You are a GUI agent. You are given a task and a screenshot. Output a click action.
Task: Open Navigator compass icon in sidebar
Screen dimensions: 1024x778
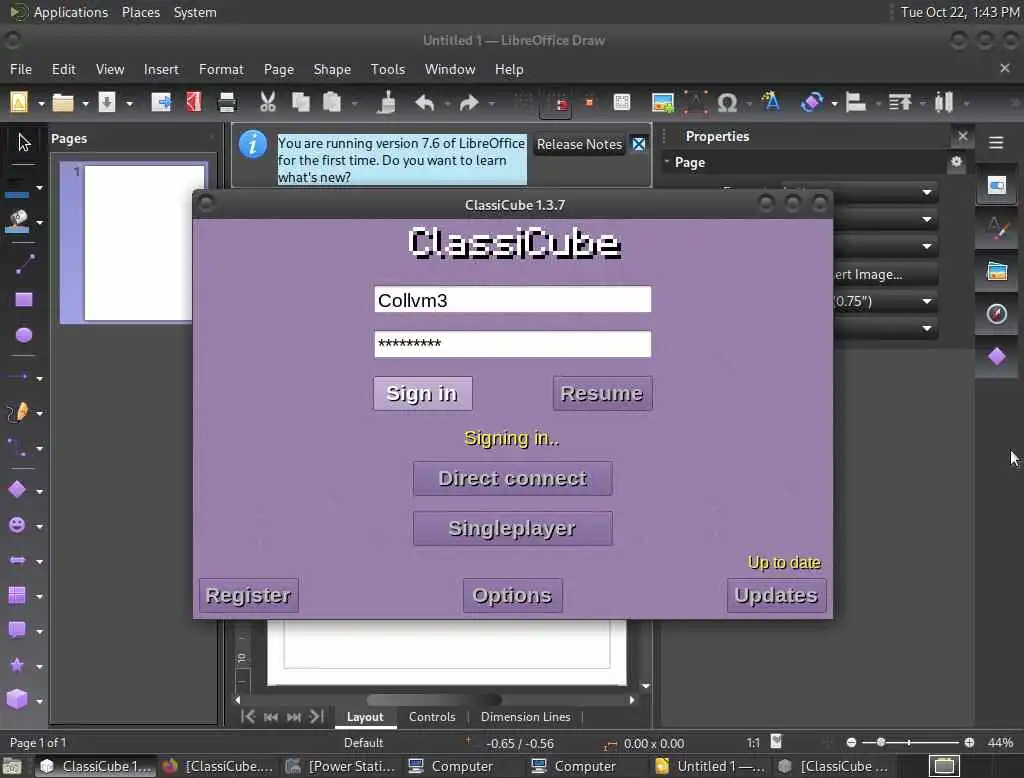click(997, 314)
